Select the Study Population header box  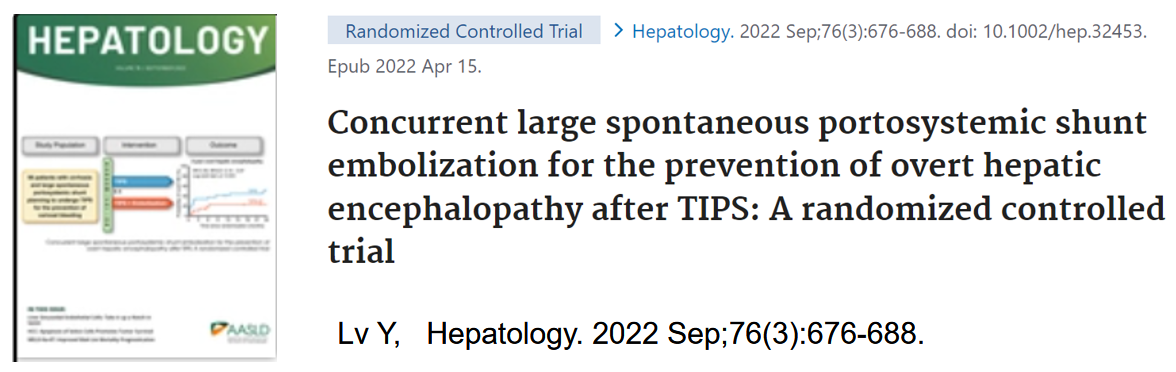click(64, 146)
